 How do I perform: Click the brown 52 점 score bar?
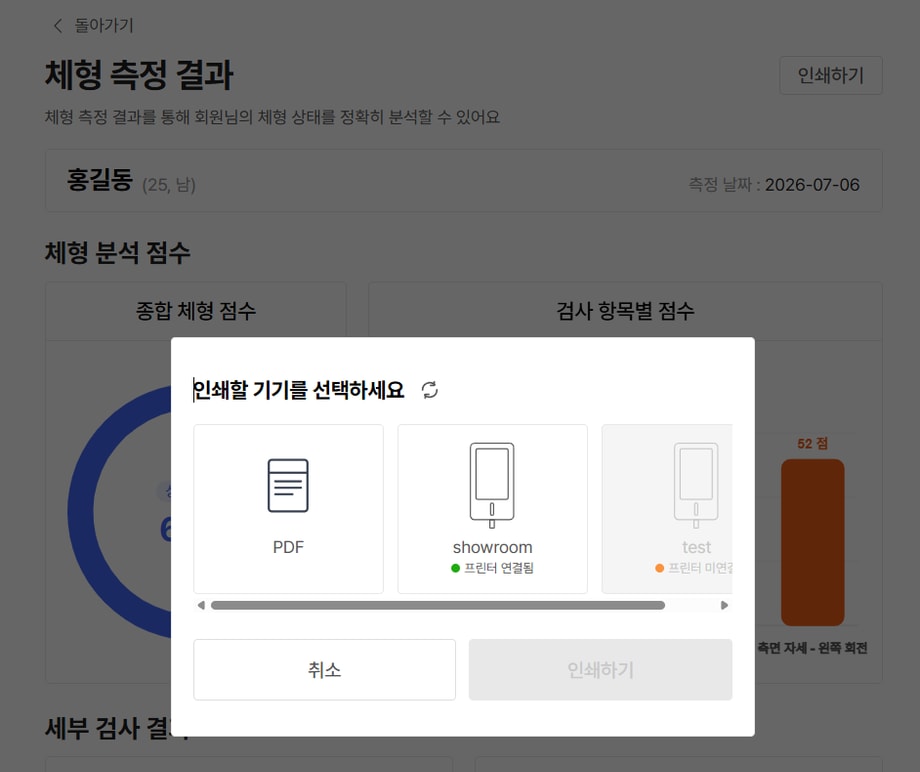[x=813, y=543]
